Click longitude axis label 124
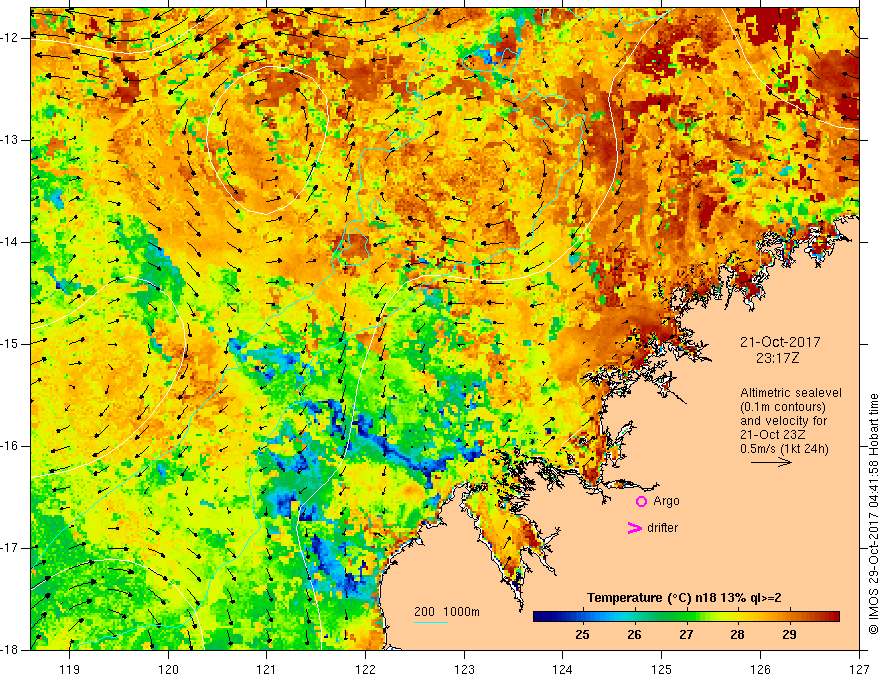This screenshot has width=880, height=680. tap(563, 669)
